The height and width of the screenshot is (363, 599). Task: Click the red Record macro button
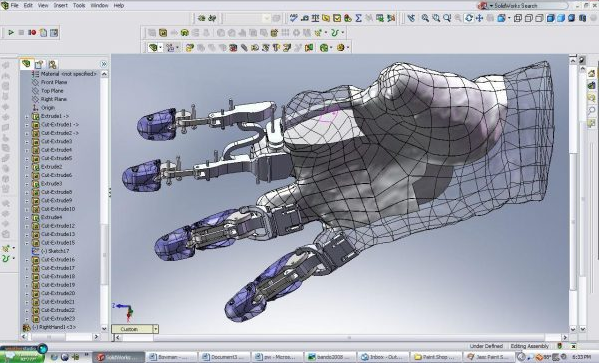pyautogui.click(x=32, y=32)
